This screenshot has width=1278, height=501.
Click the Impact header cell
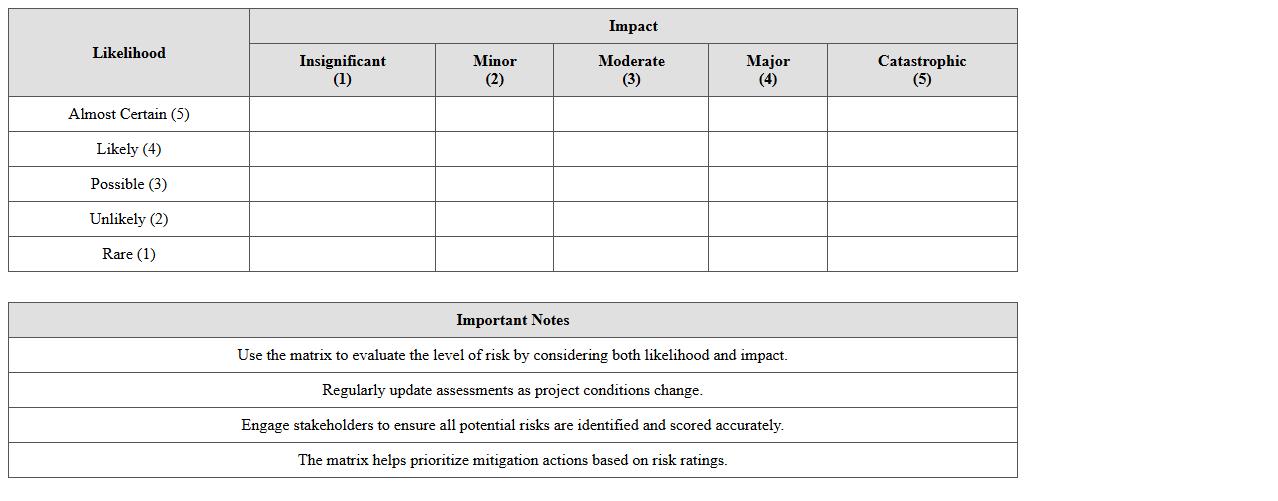[x=633, y=26]
